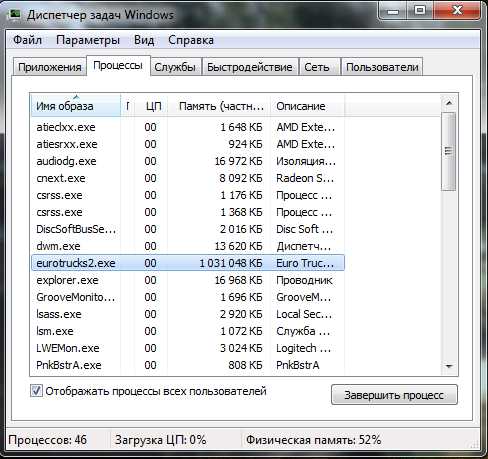Select the DiscSoftBusSe... process
The height and width of the screenshot is (459, 488).
pyautogui.click(x=187, y=229)
